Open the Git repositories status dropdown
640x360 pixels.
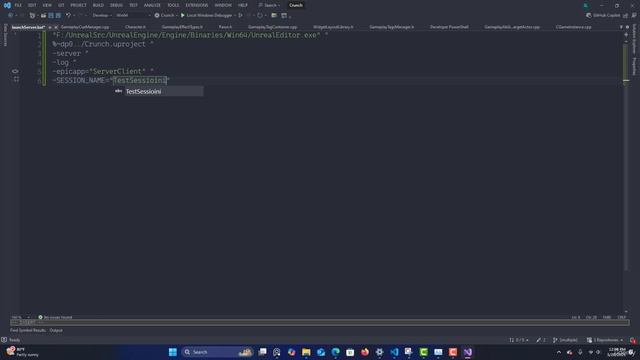point(605,340)
